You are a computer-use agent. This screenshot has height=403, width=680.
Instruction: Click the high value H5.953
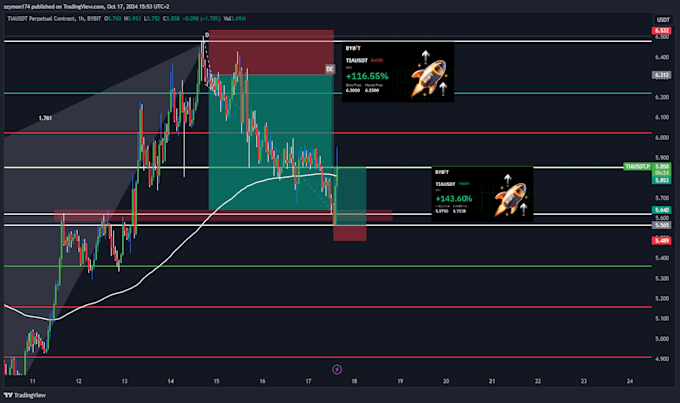[133, 19]
